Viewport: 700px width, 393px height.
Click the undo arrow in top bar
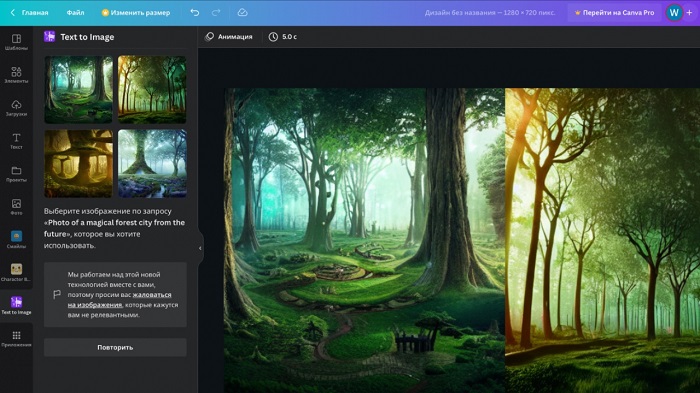195,13
